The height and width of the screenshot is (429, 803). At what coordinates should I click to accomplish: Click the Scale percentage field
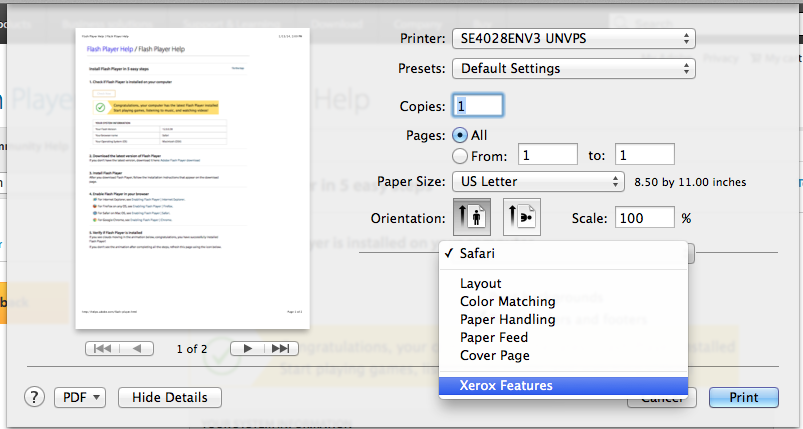[645, 217]
